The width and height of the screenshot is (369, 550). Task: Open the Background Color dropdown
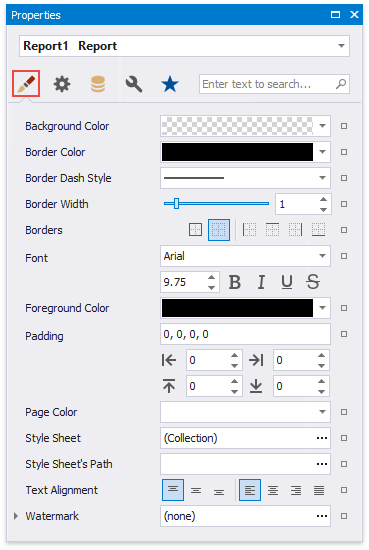tap(322, 126)
